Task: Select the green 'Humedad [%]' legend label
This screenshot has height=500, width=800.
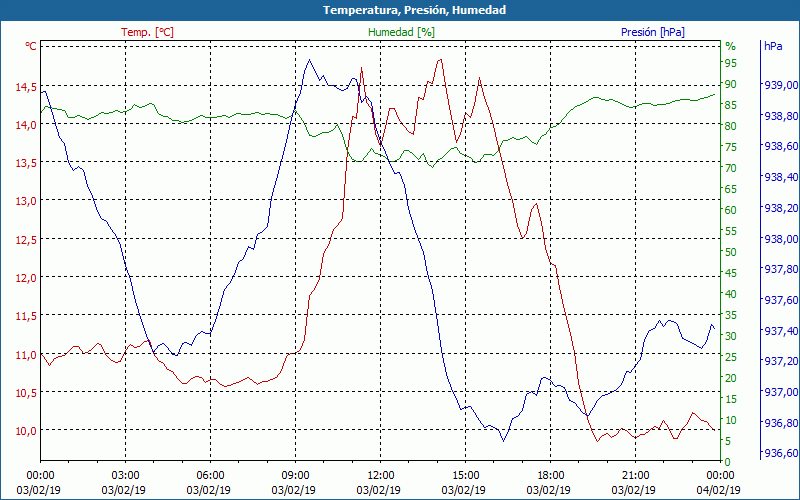Action: point(401,33)
